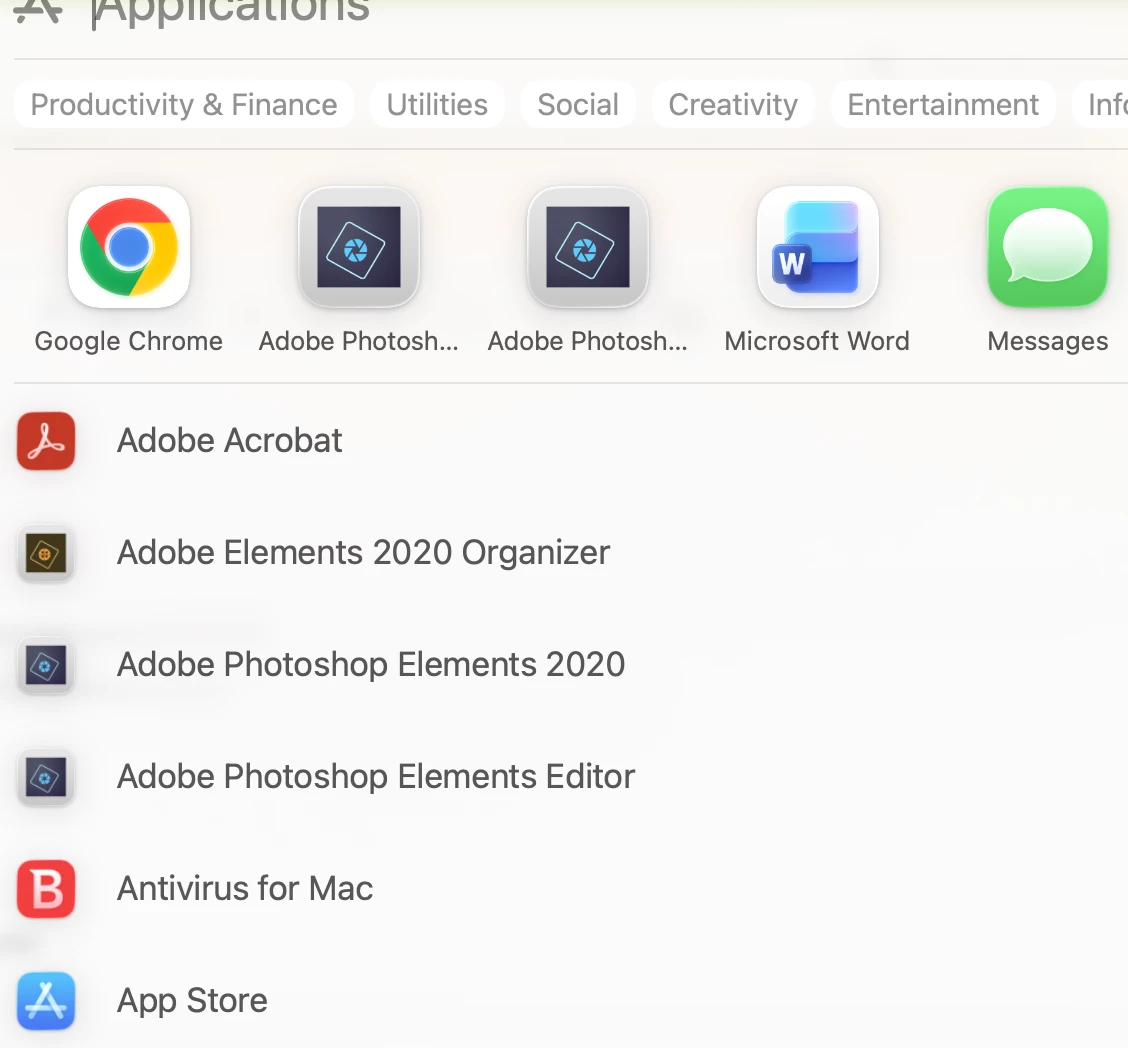Click the Applications header icon
Image resolution: width=1128 pixels, height=1048 pixels.
pos(37,10)
